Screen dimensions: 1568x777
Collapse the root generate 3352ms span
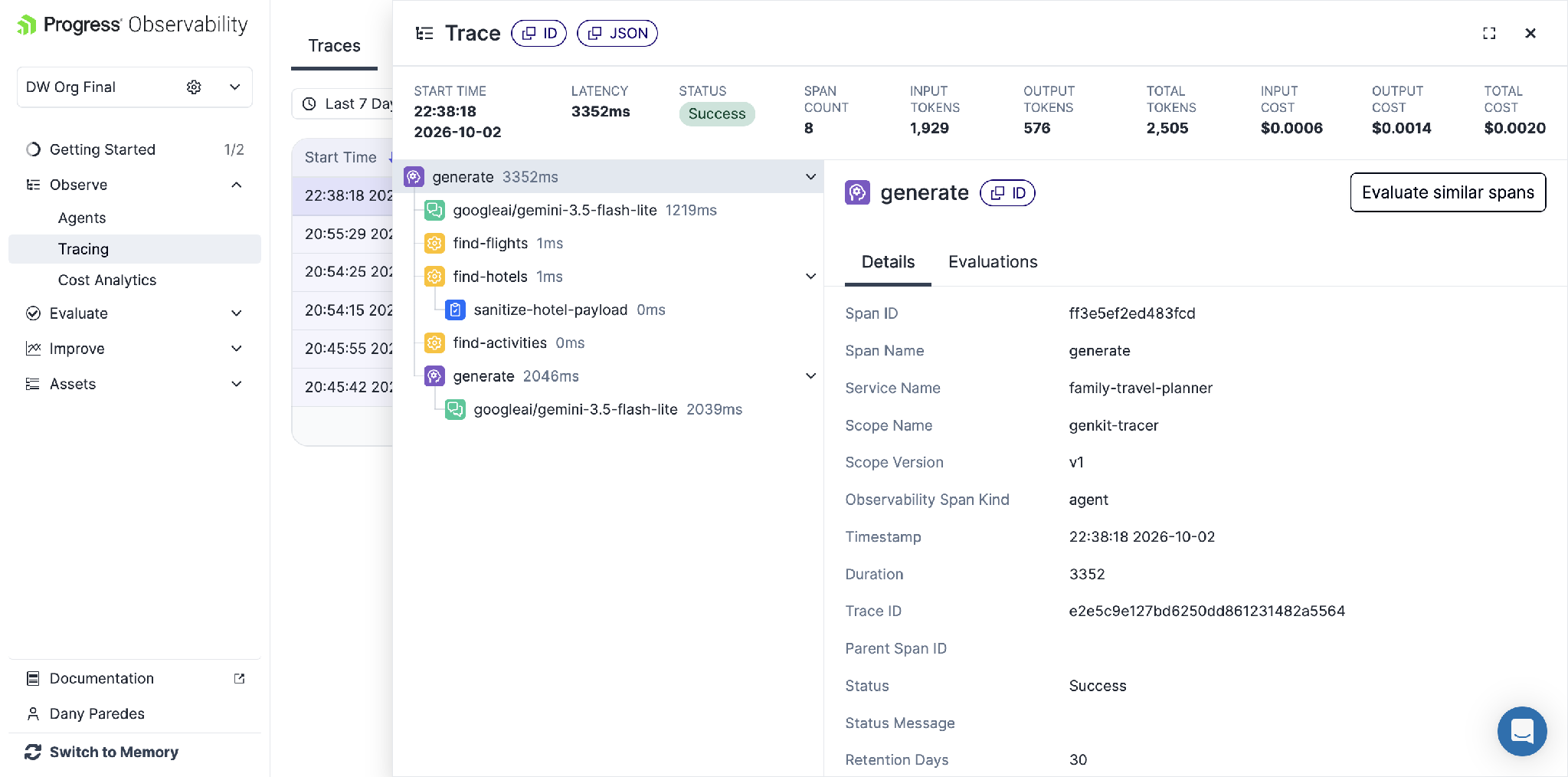(x=810, y=177)
